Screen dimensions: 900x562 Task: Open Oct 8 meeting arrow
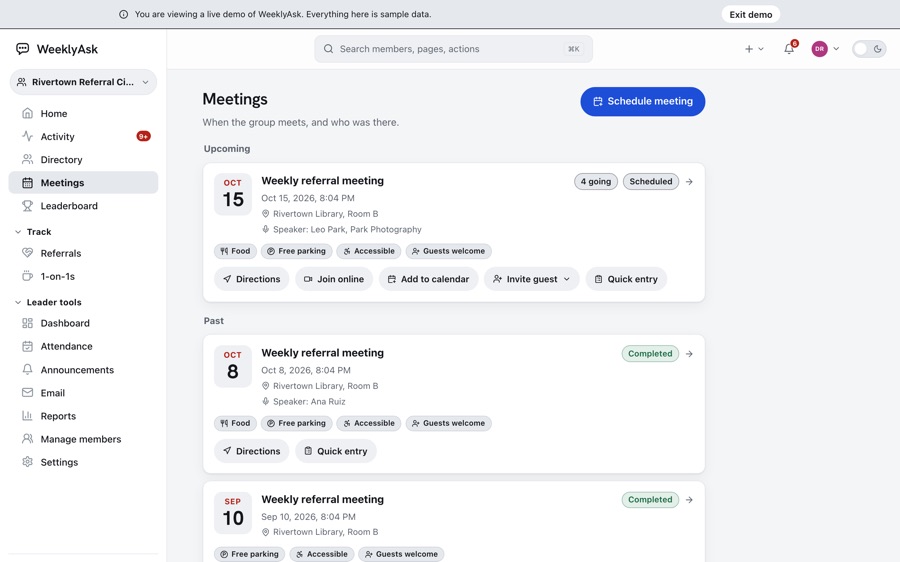689,354
